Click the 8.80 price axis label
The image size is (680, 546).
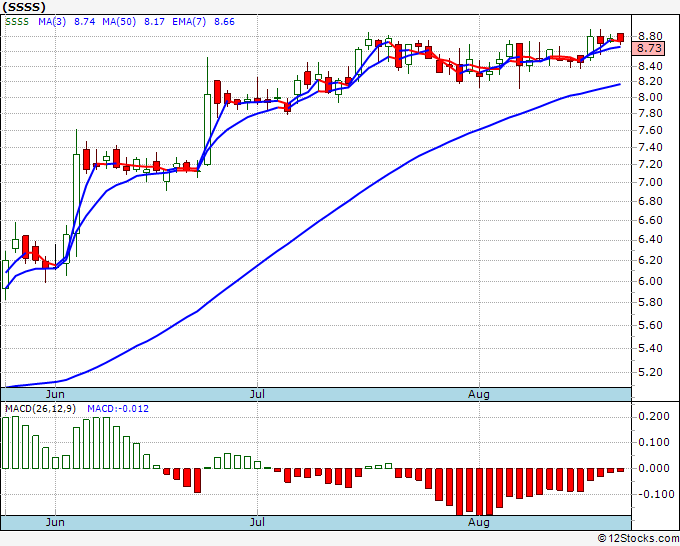tap(650, 36)
